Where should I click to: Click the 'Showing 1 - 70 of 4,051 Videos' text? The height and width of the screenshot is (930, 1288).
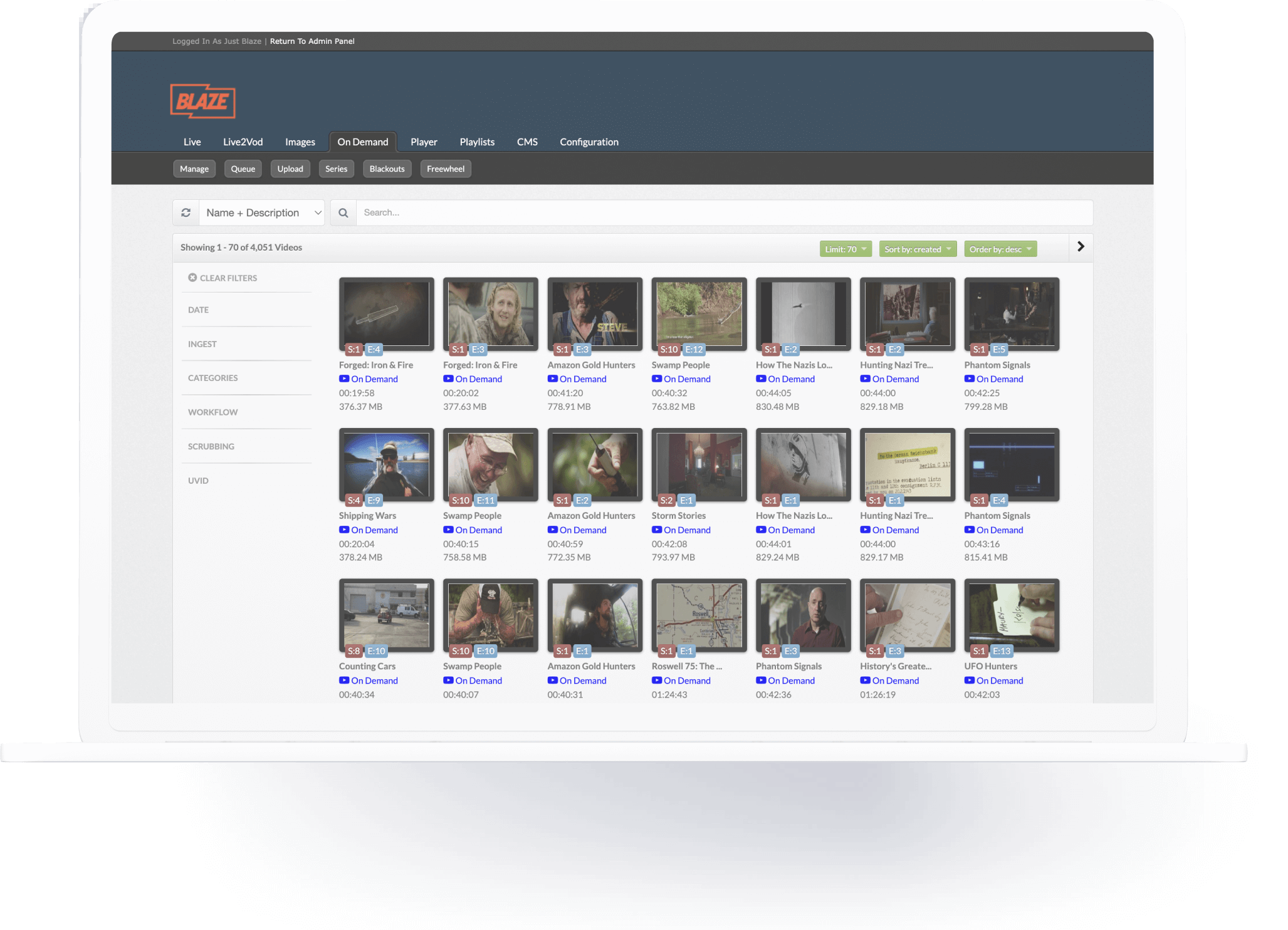click(241, 248)
